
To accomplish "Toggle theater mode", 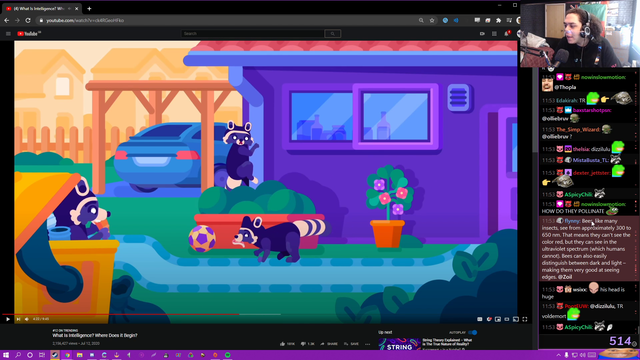I will point(507,319).
